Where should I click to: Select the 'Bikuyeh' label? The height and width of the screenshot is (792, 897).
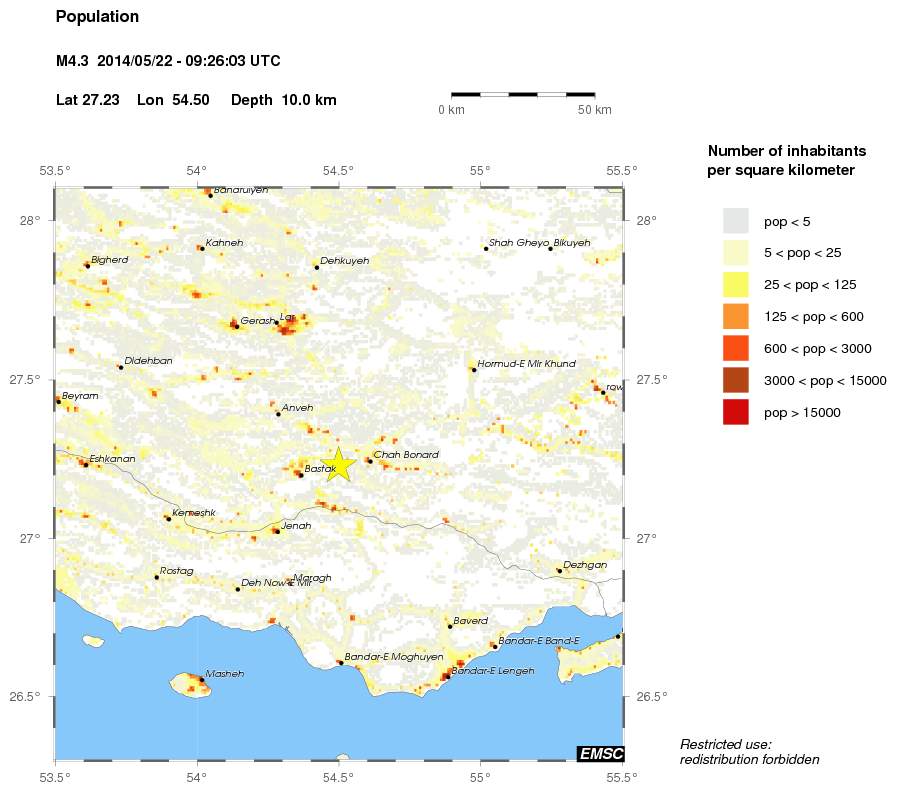(572, 243)
